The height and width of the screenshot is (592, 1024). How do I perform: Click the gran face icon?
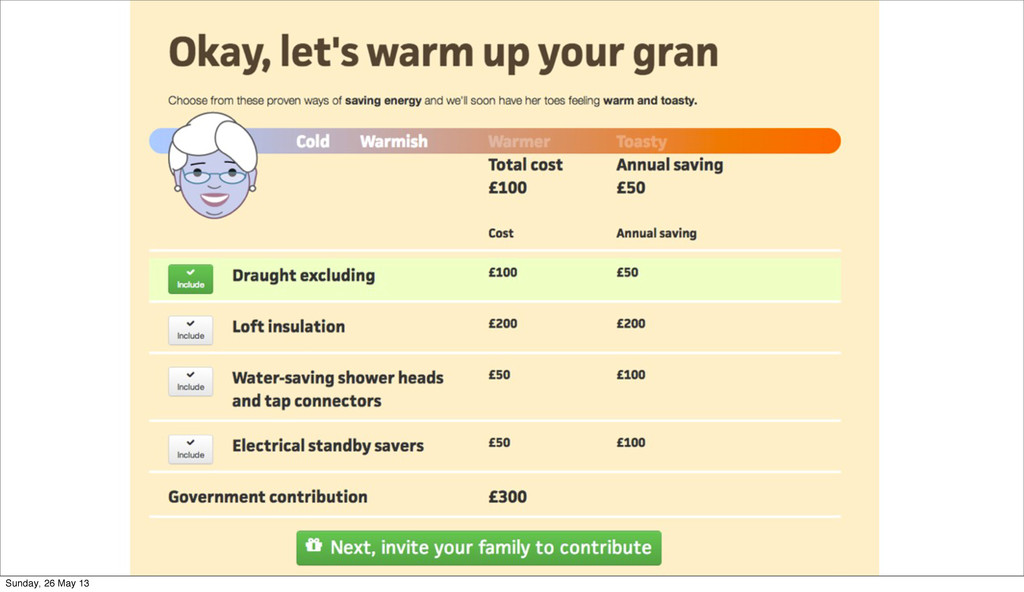coord(213,165)
